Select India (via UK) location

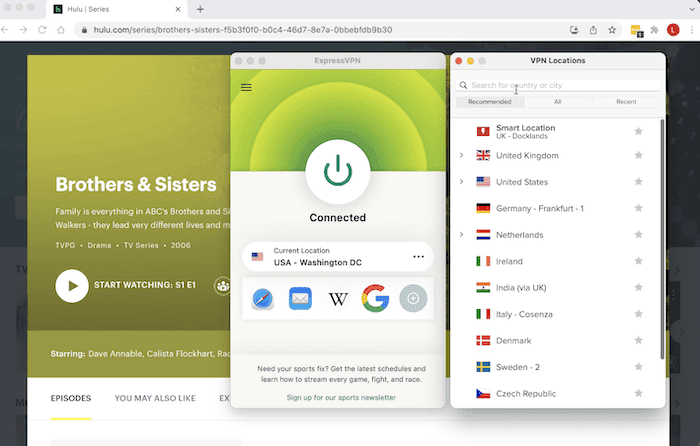point(554,288)
